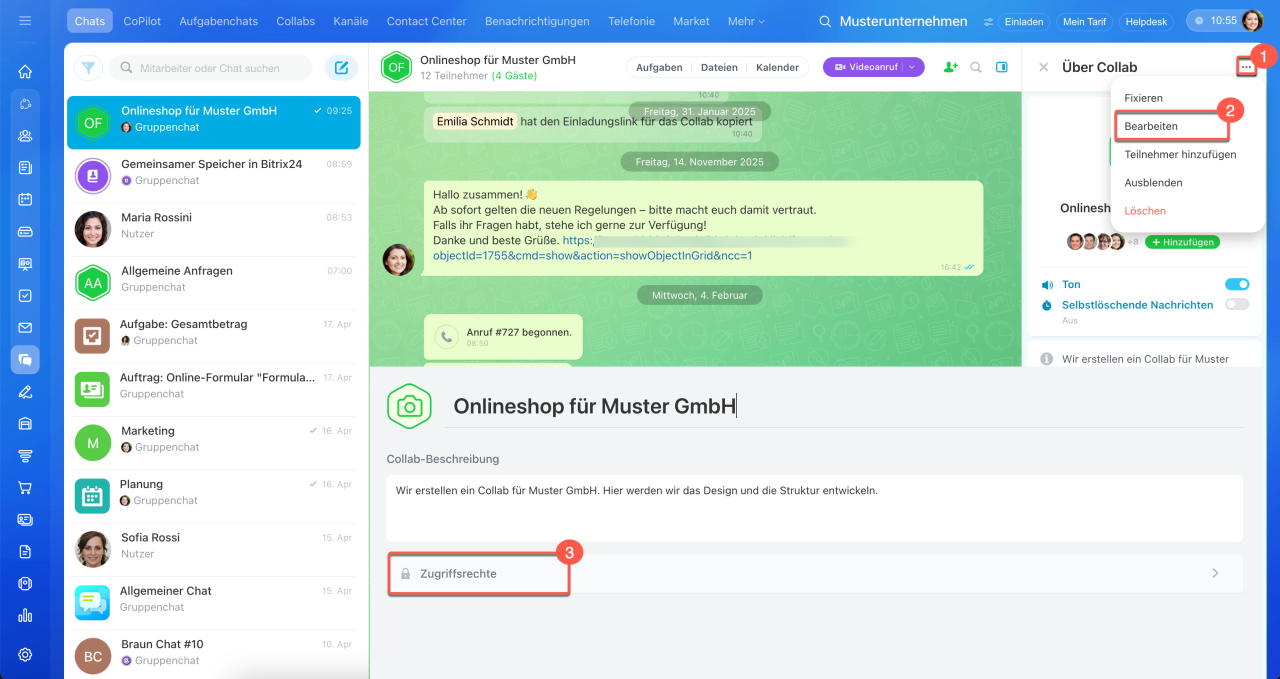Open the Sofia Rossi chat
The image size is (1280, 679).
[x=213, y=550]
